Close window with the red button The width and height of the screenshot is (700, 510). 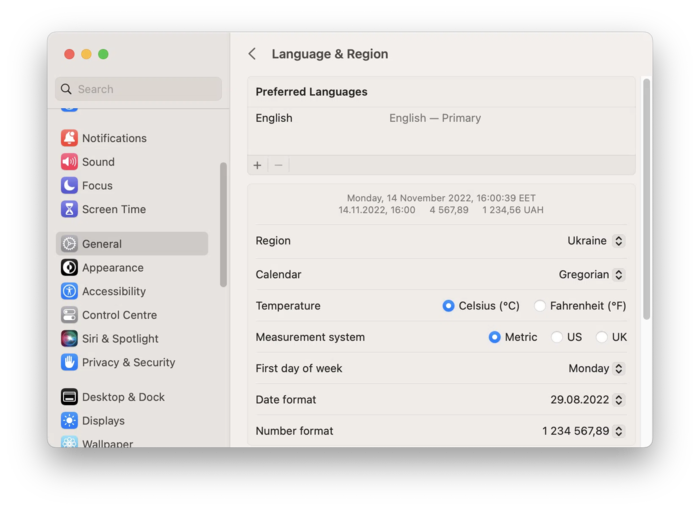pyautogui.click(x=69, y=54)
